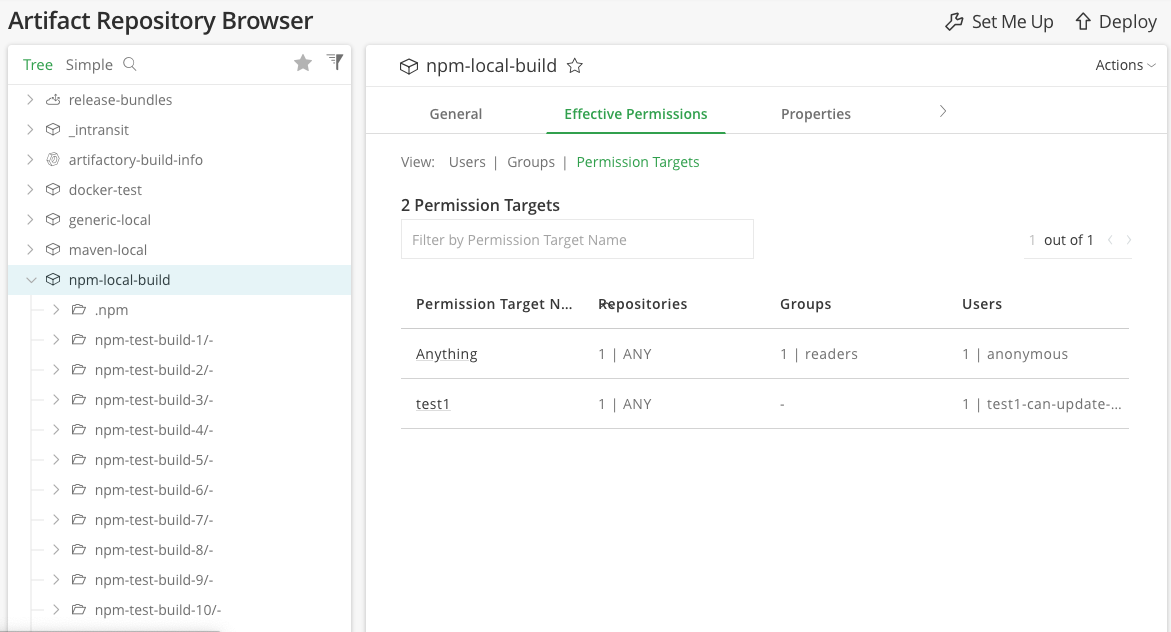Expand the .npm folder

pyautogui.click(x=56, y=309)
